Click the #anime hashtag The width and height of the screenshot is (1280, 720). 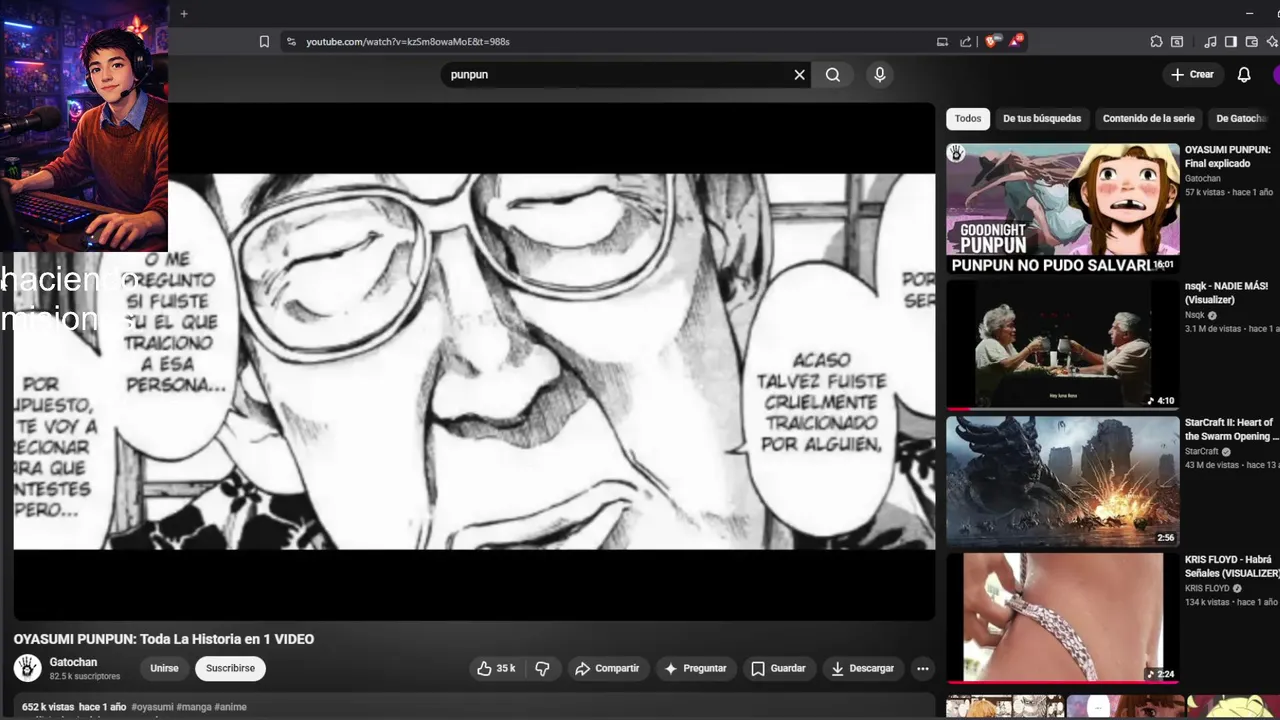230,707
